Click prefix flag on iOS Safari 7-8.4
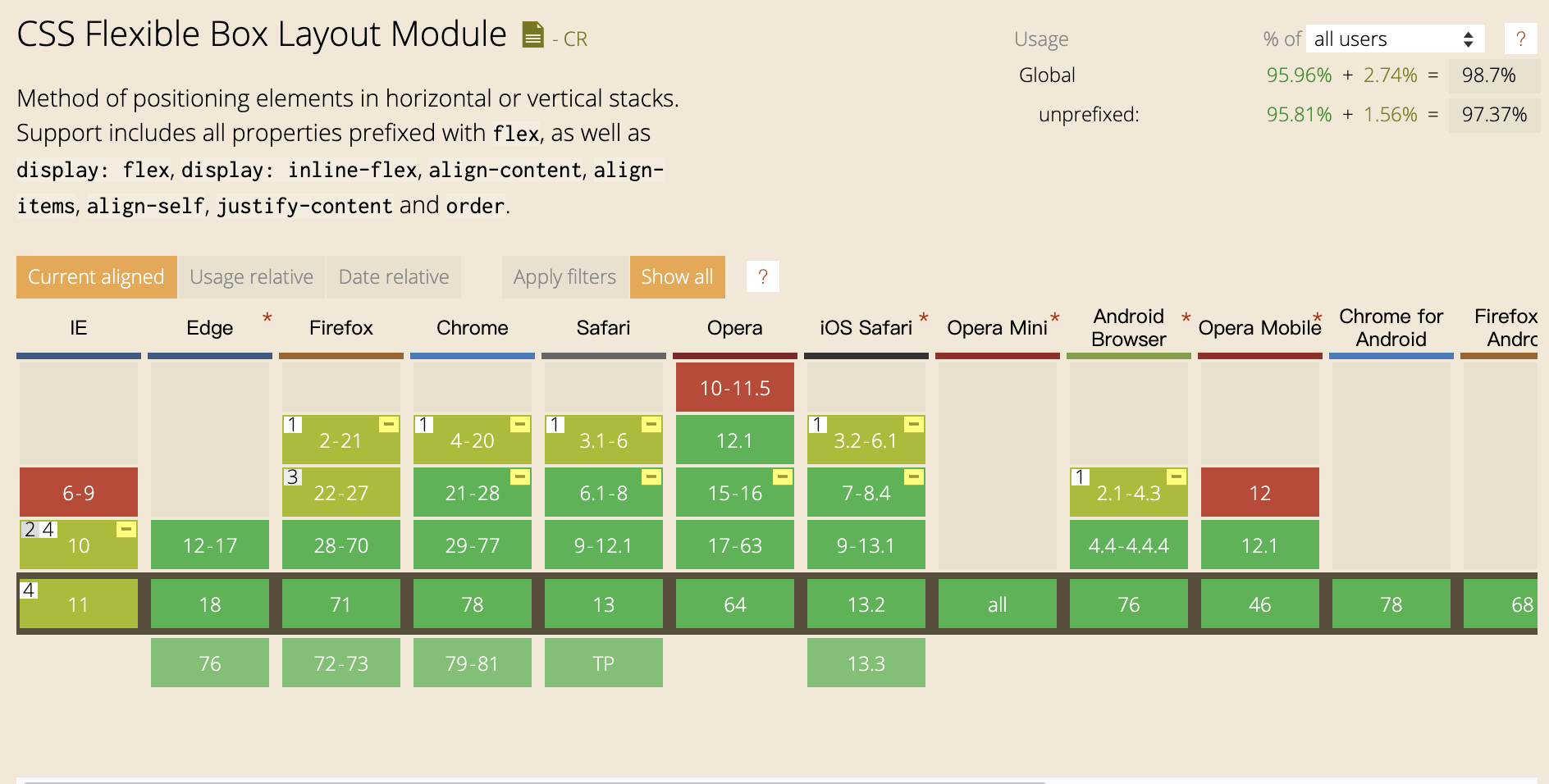Screen dimensions: 1549x784 914,476
